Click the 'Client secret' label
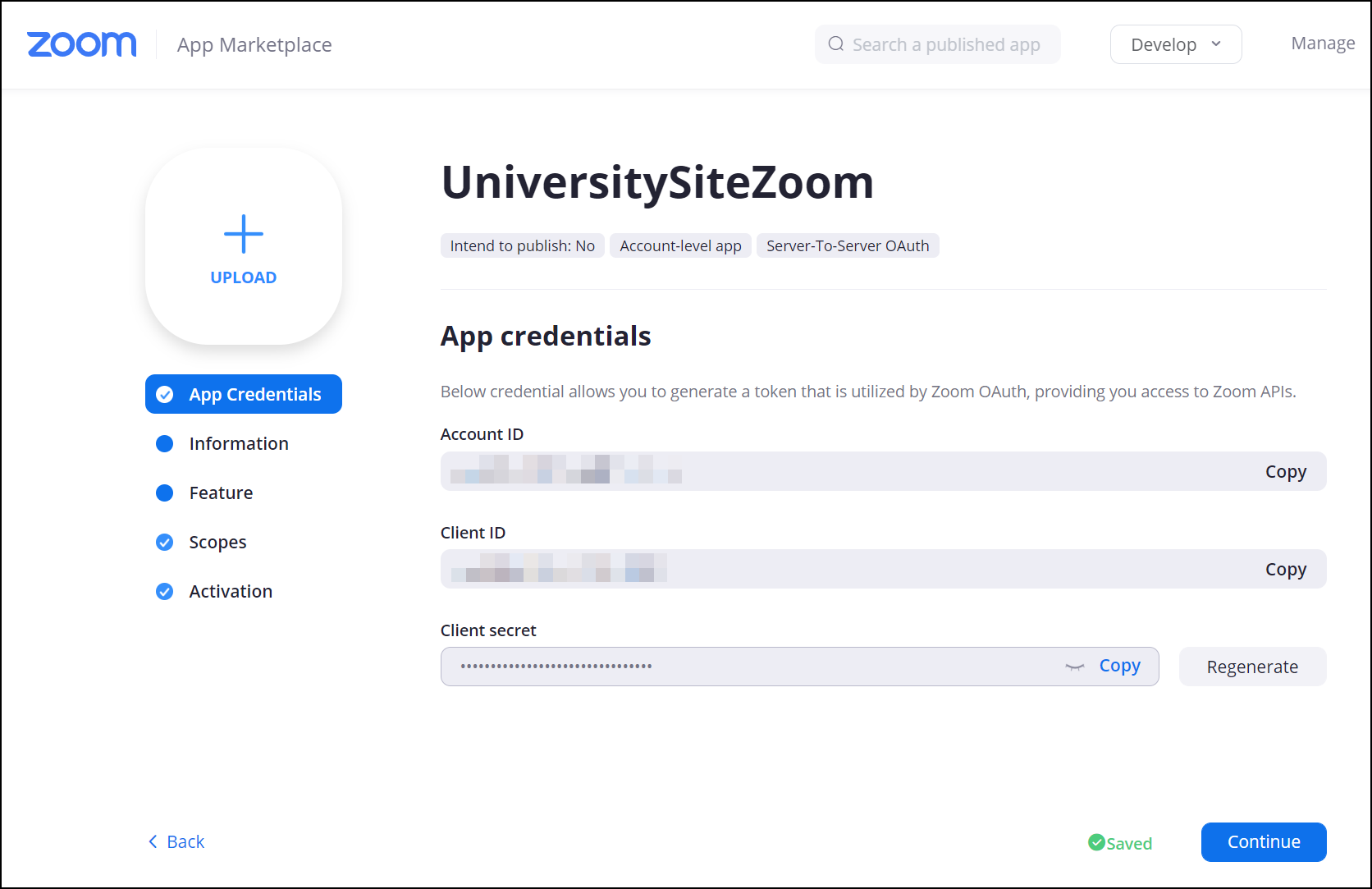 (488, 630)
